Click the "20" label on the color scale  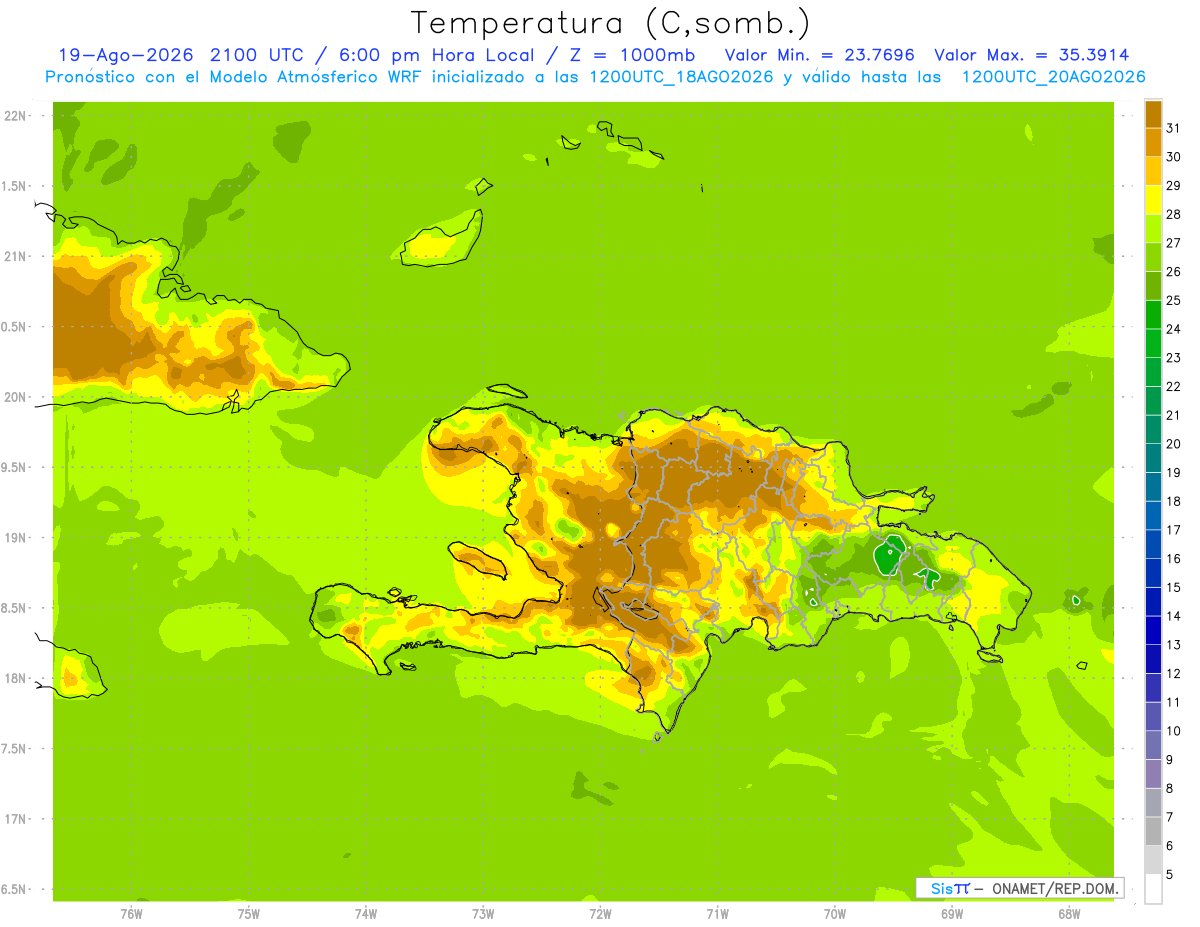click(1174, 444)
